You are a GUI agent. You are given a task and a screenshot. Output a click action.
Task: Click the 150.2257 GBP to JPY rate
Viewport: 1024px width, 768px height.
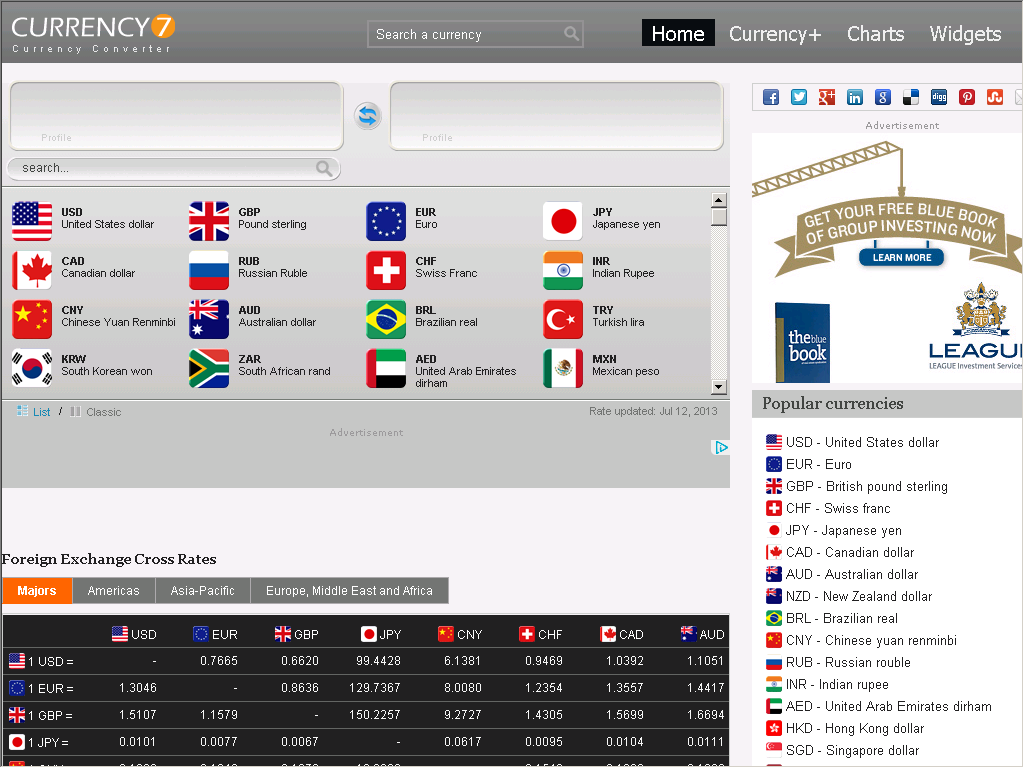pos(375,714)
